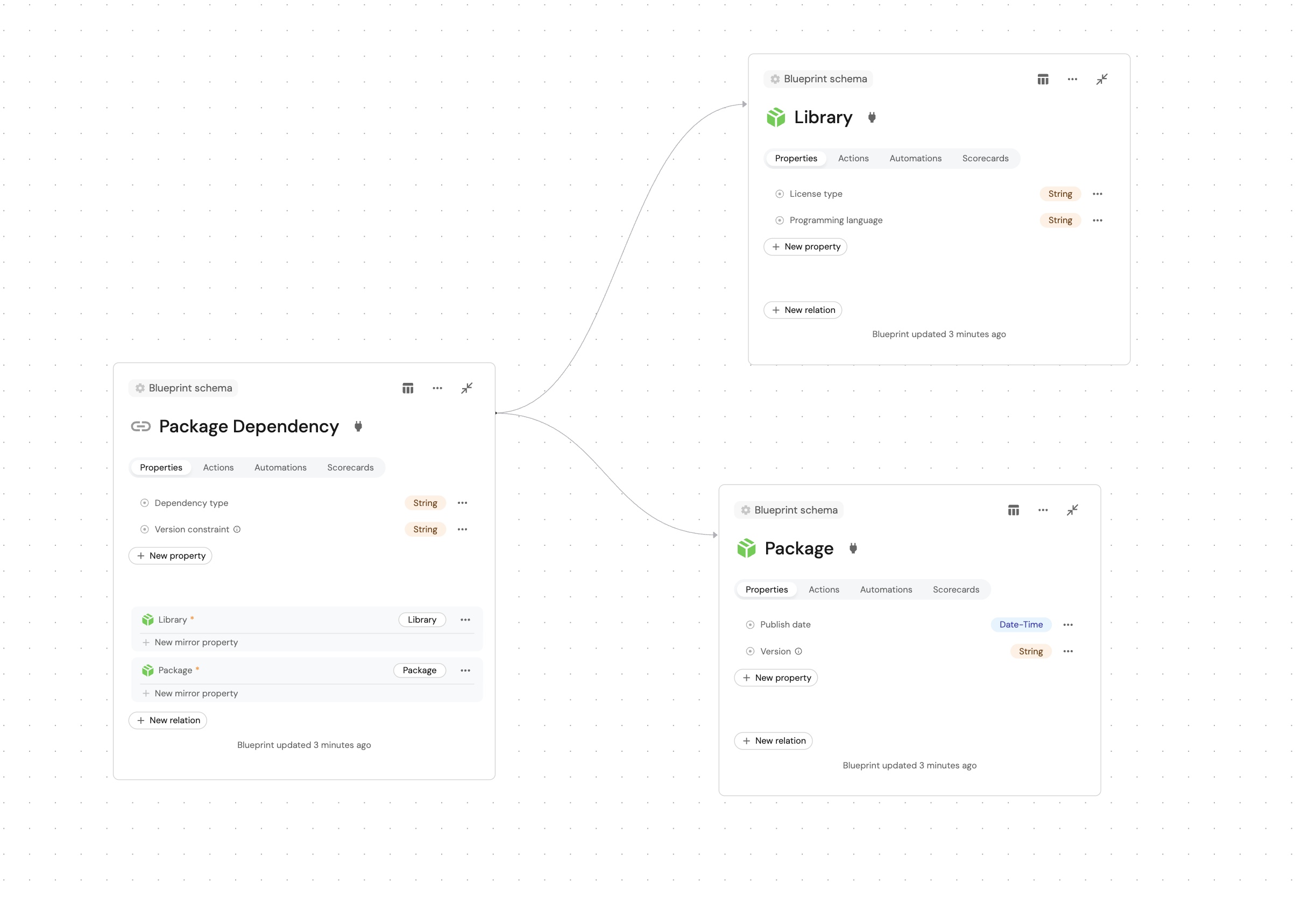Click the plug icon next to Package title
Screen dimensions: 1316x898
tap(853, 548)
